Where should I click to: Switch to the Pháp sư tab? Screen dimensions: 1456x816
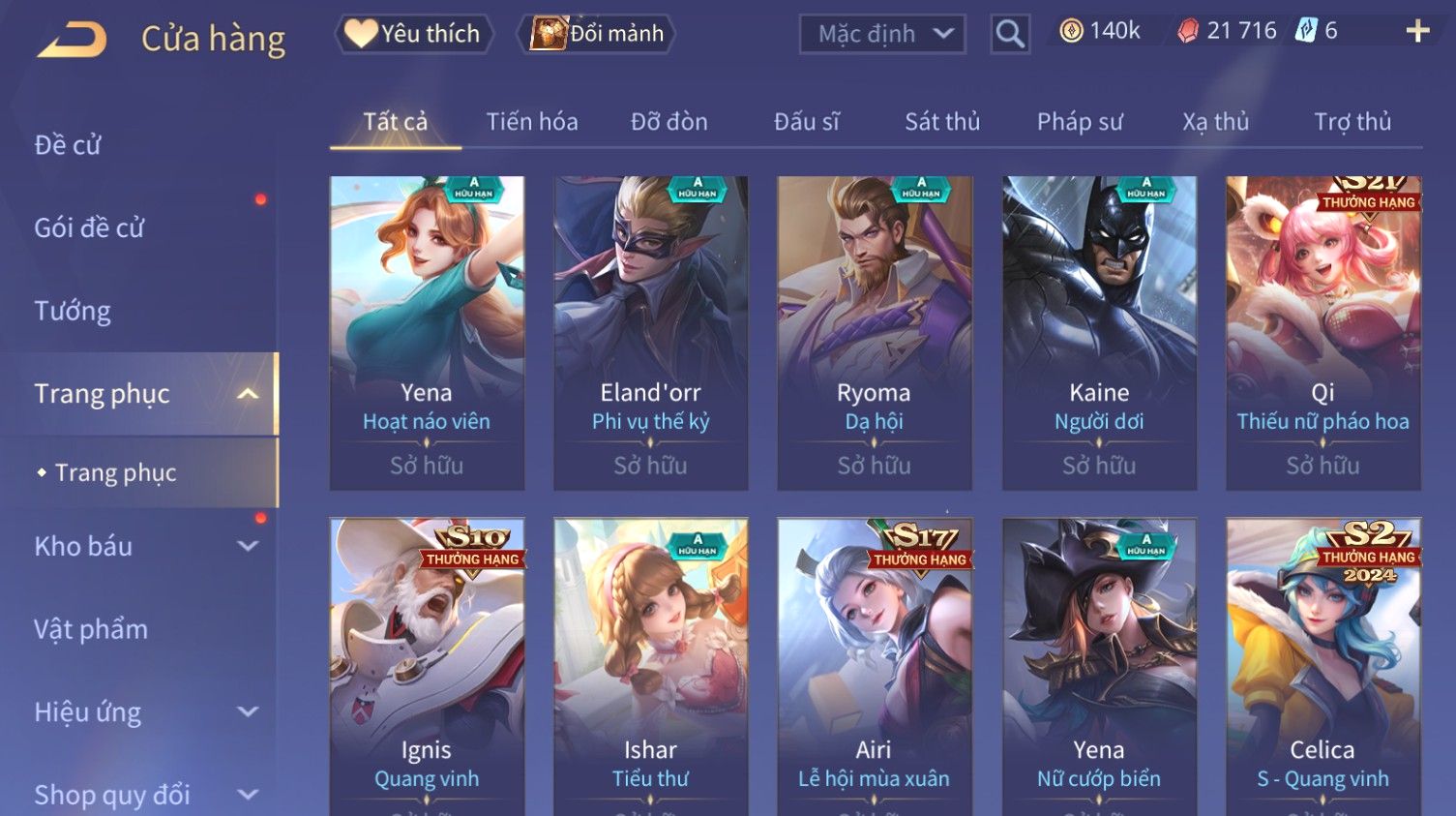click(1080, 122)
